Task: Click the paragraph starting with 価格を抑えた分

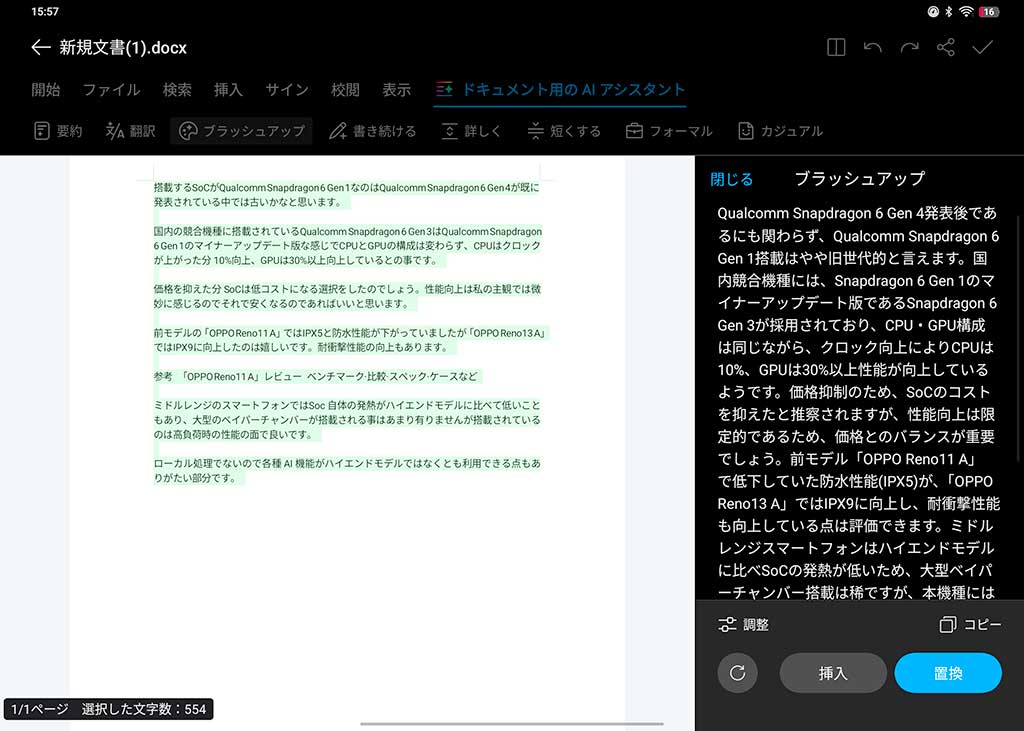Action: pos(347,296)
